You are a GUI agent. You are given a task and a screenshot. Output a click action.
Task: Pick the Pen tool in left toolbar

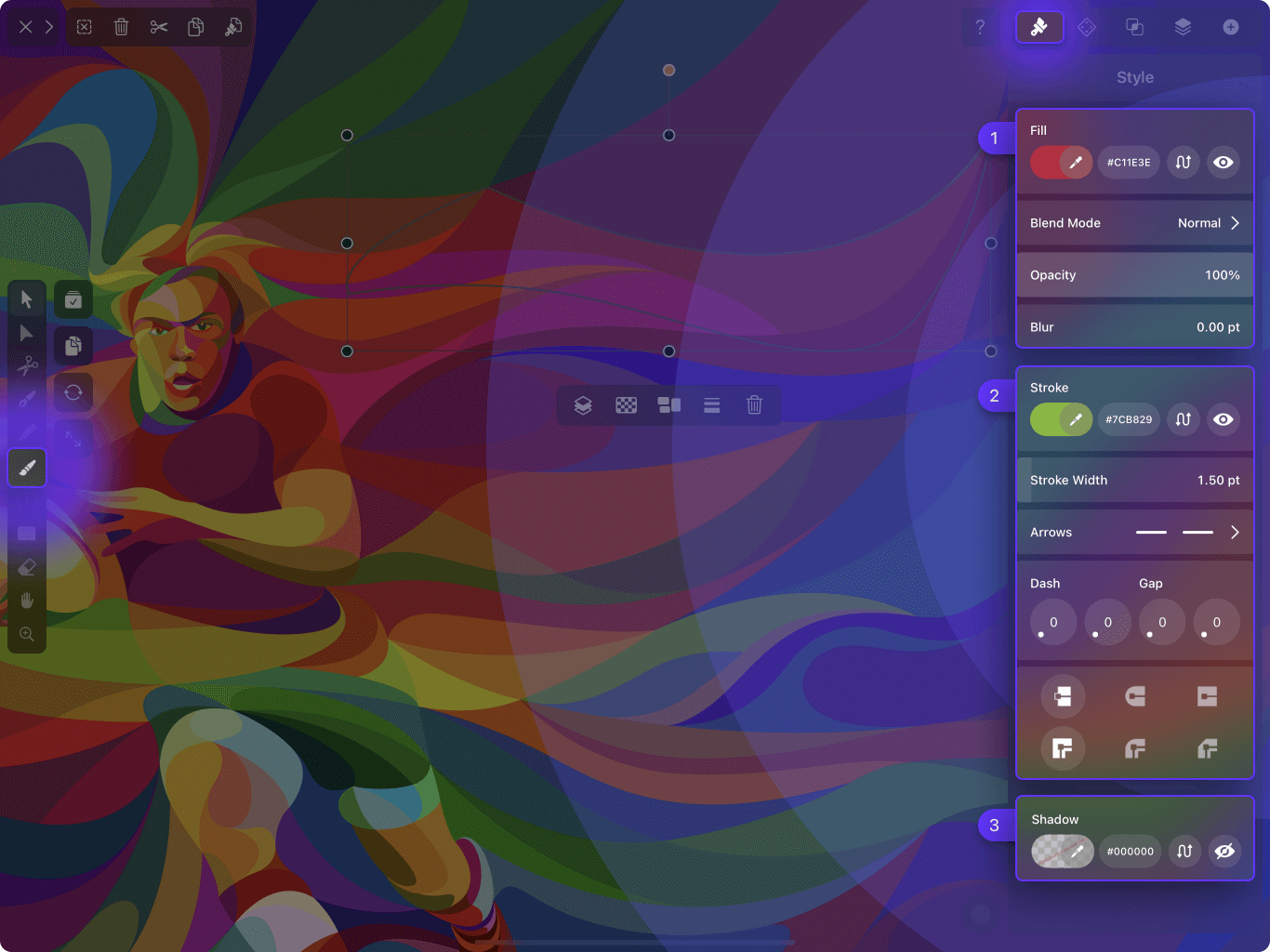click(x=27, y=399)
